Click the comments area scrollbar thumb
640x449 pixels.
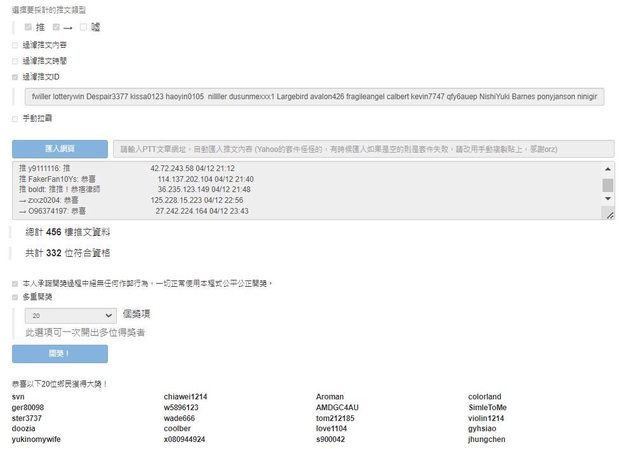[608, 184]
